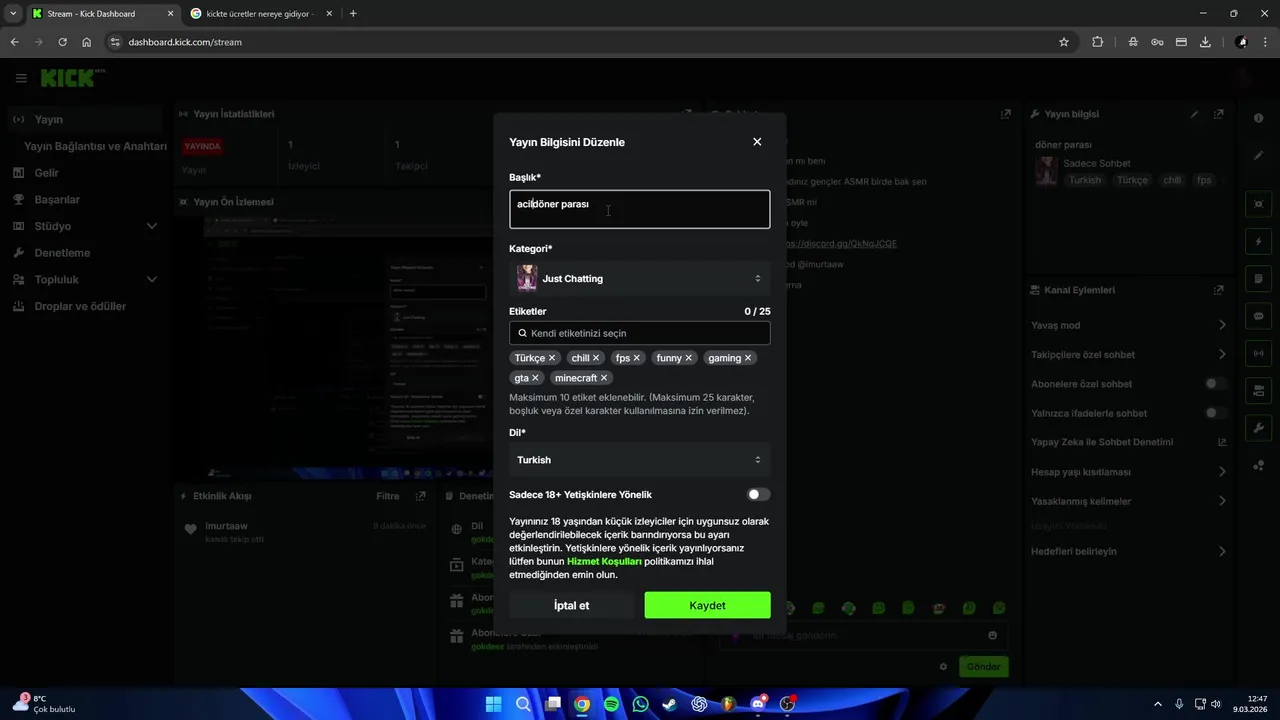The height and width of the screenshot is (720, 1280).
Task: Open the Kategori Just Chatting dropdown
Action: pos(640,279)
